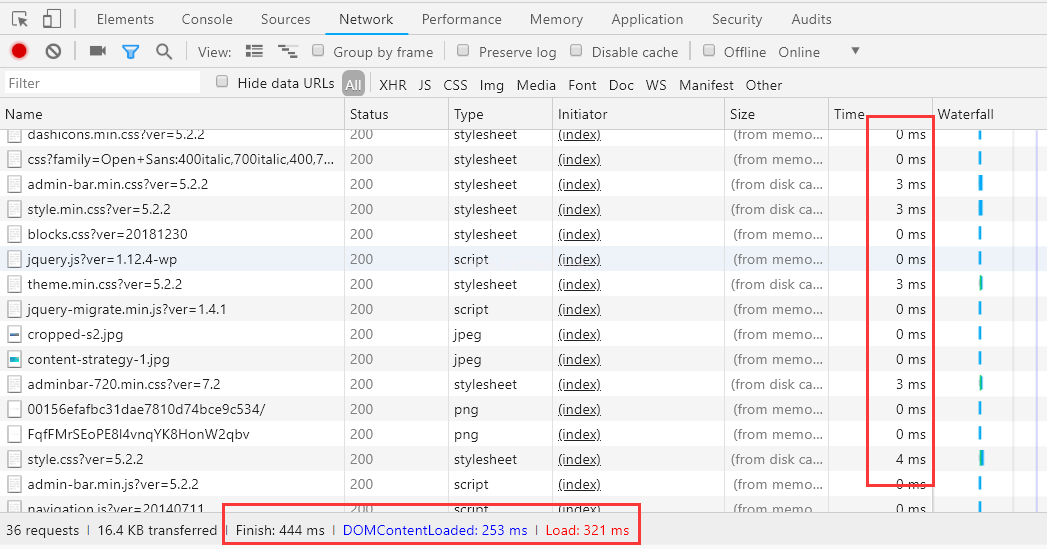This screenshot has width=1047, height=549.
Task: Open the network search magnifier icon
Action: pyautogui.click(x=164, y=52)
